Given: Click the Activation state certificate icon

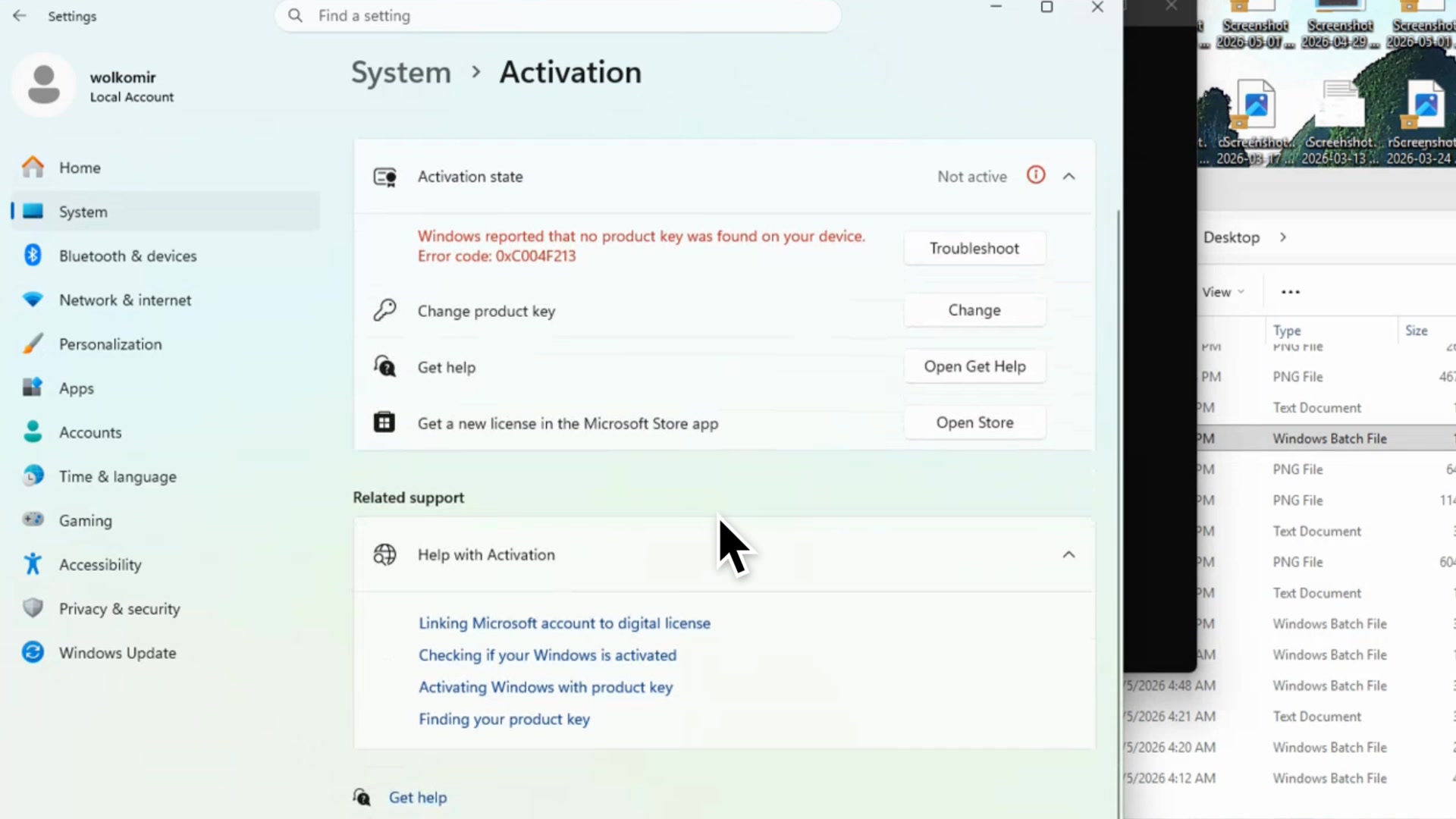Looking at the screenshot, I should (384, 177).
